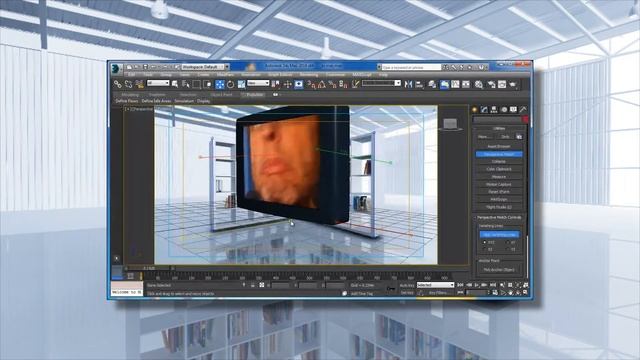This screenshot has height=360, width=640.
Task: Open the Curve Editor
Action: pos(455,84)
